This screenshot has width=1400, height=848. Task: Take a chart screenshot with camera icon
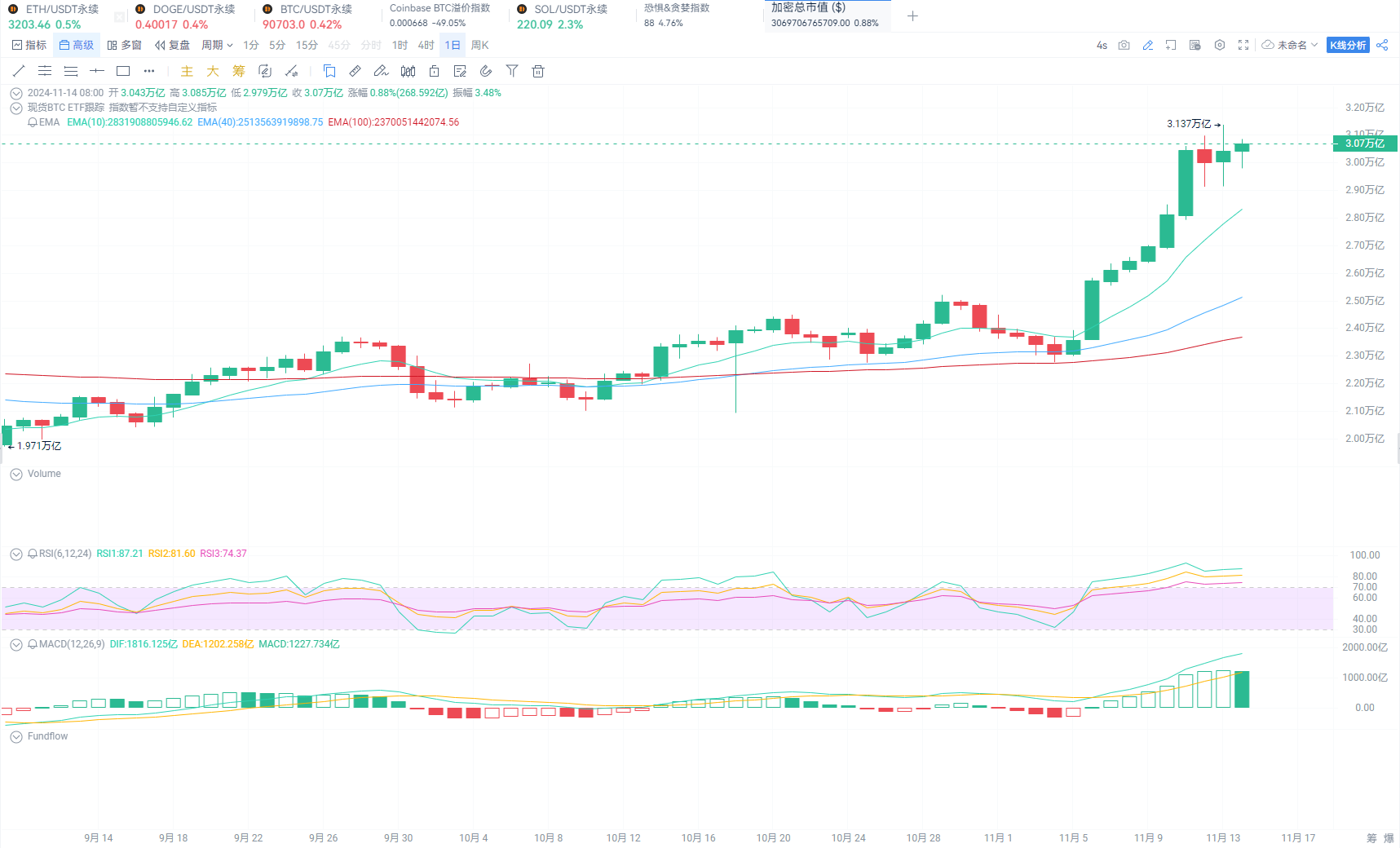(x=1124, y=45)
